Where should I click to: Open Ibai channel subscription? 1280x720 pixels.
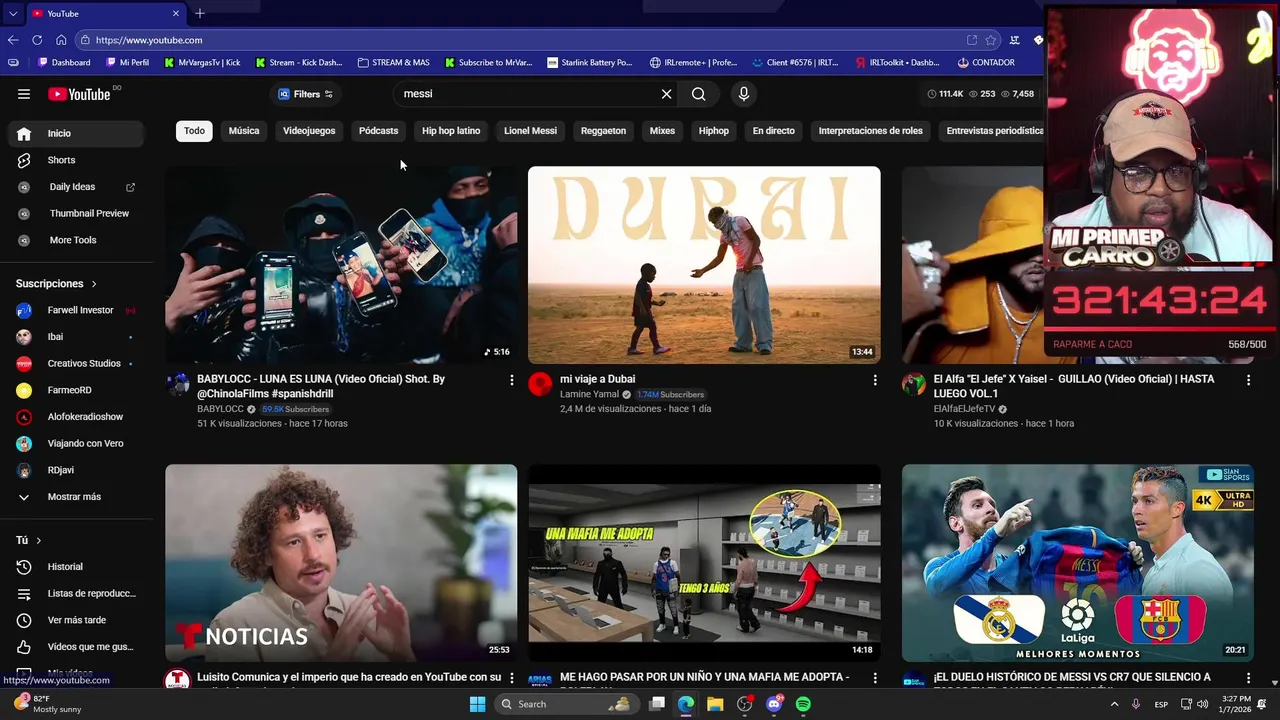pyautogui.click(x=76, y=337)
